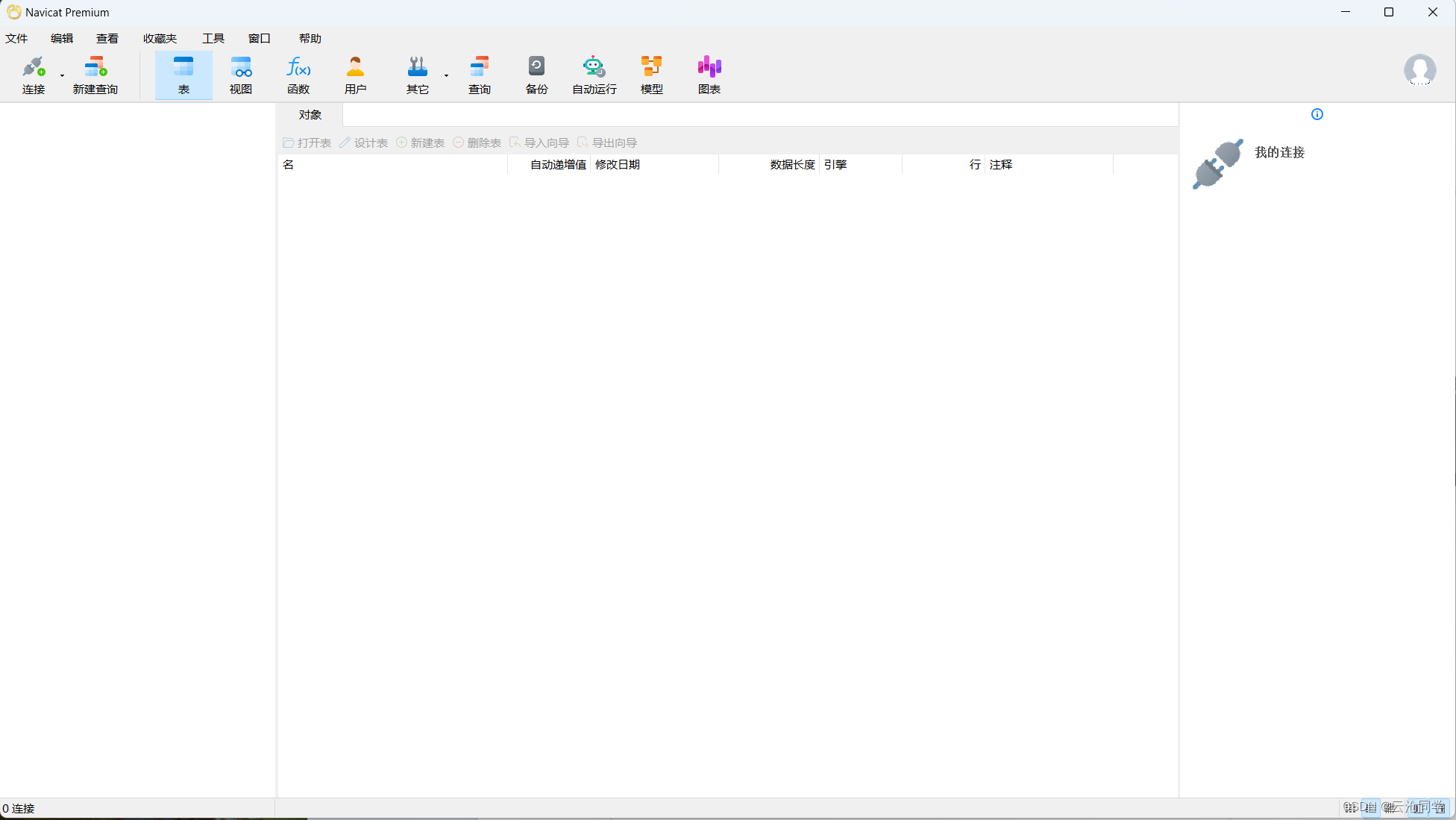Screen dimensions: 1456x820
Task: Click the 连接 (Connection) plug icon
Action: 33,68
